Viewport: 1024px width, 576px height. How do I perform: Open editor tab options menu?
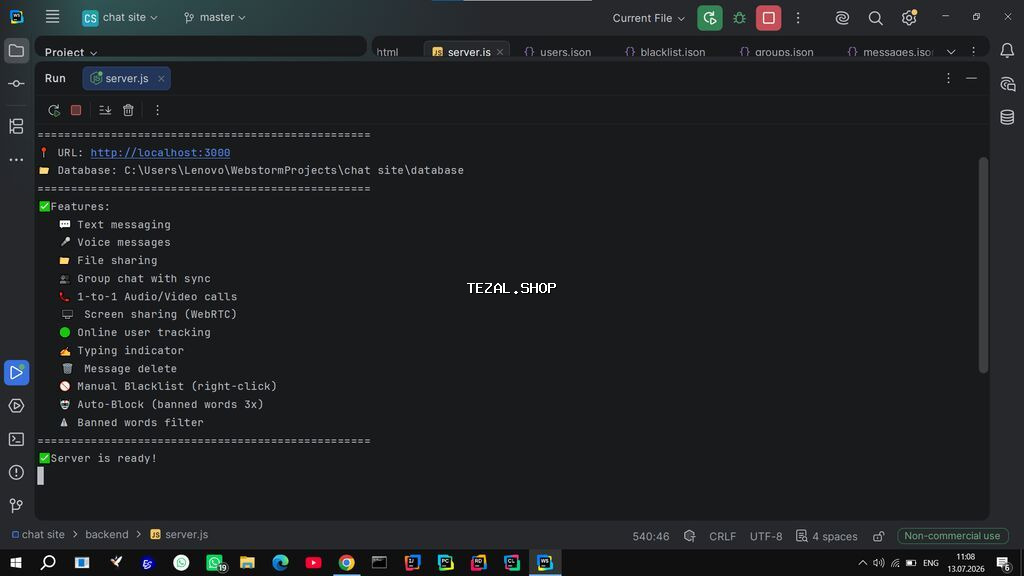[x=973, y=51]
